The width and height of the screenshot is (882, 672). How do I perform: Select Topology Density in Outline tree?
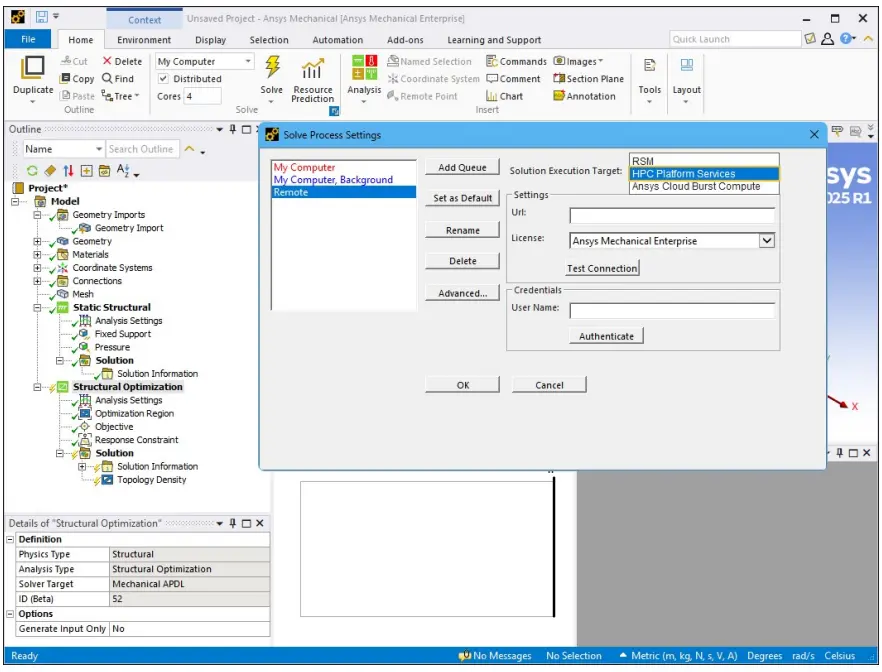(151, 480)
